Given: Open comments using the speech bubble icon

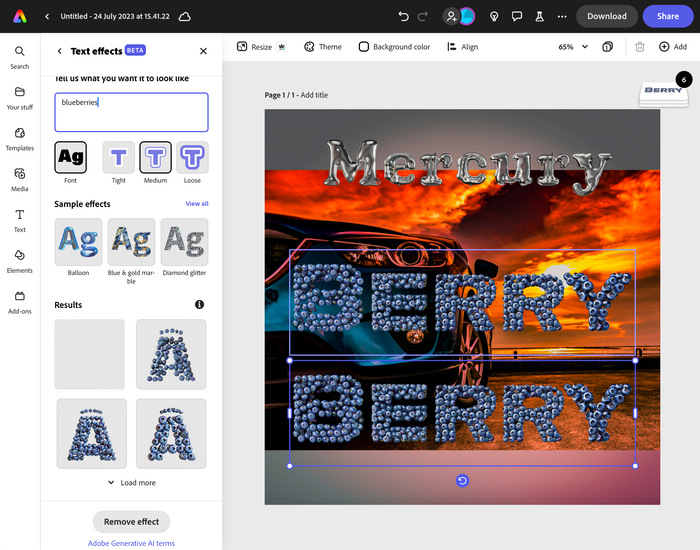Looking at the screenshot, I should click(x=517, y=16).
